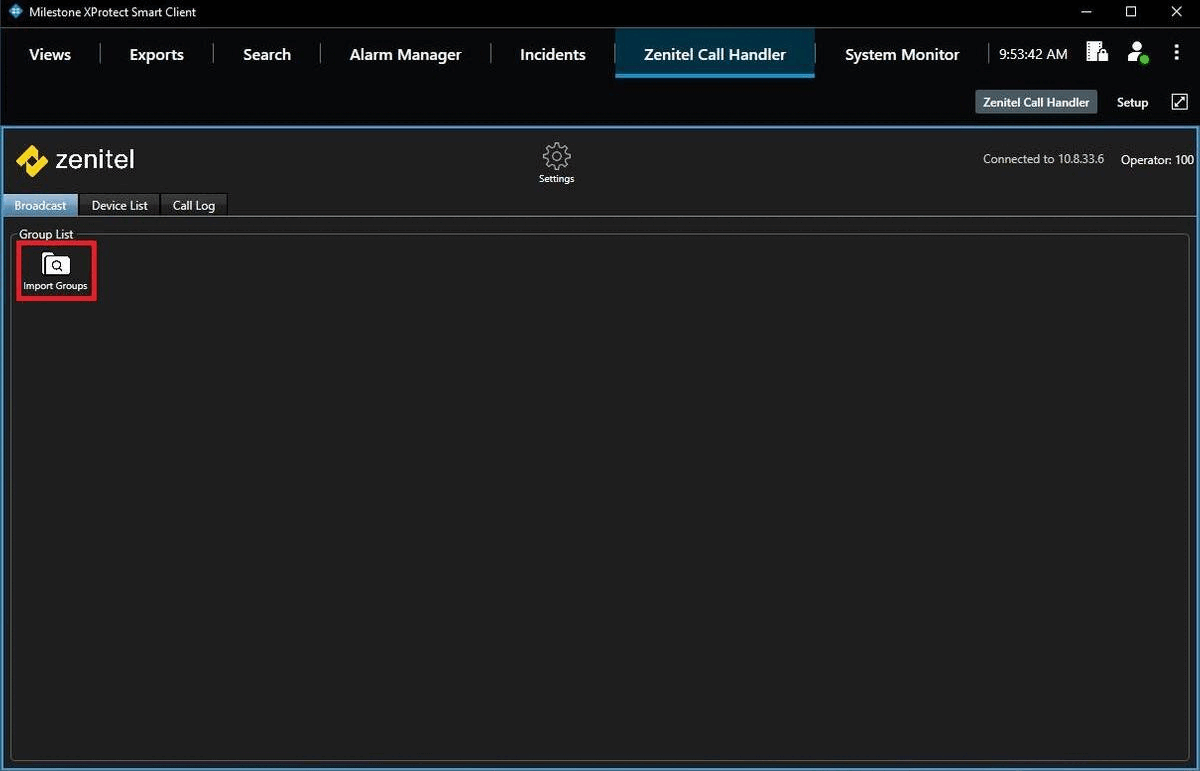Viewport: 1200px width, 771px height.
Task: Open the Alarm Manager tab
Action: click(x=405, y=55)
